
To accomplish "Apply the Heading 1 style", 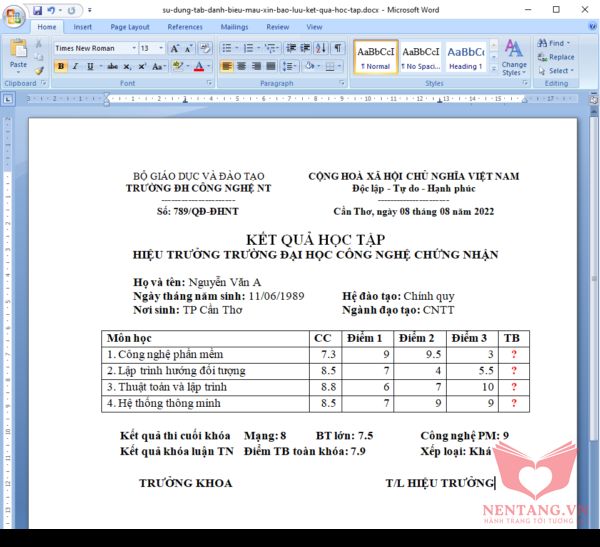I will [465, 56].
